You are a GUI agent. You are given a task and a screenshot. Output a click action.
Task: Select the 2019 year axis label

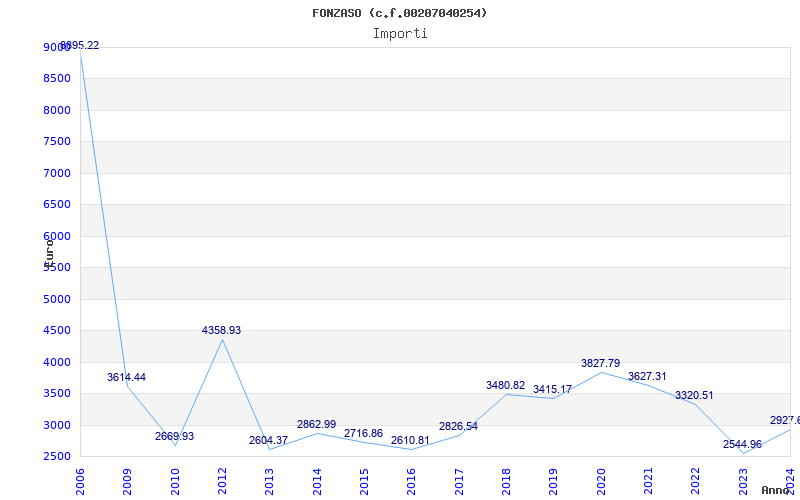[x=554, y=481]
